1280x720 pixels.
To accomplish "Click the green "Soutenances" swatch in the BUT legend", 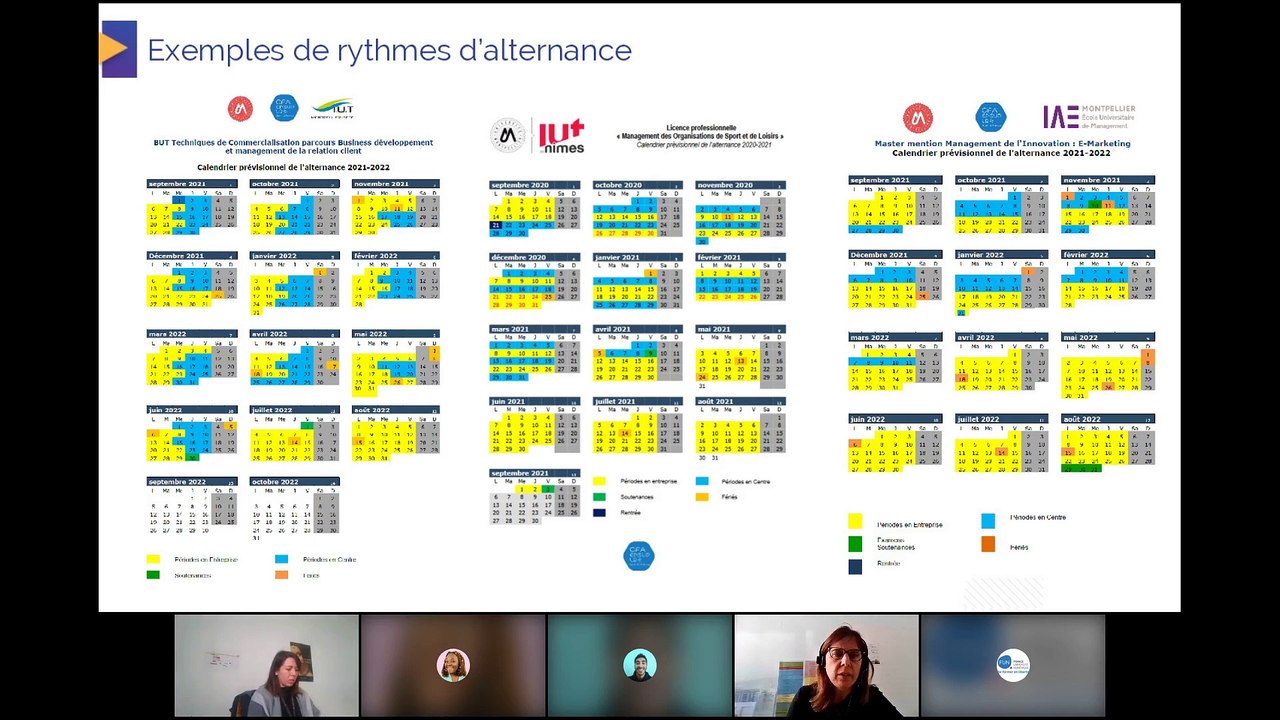I will [x=153, y=575].
